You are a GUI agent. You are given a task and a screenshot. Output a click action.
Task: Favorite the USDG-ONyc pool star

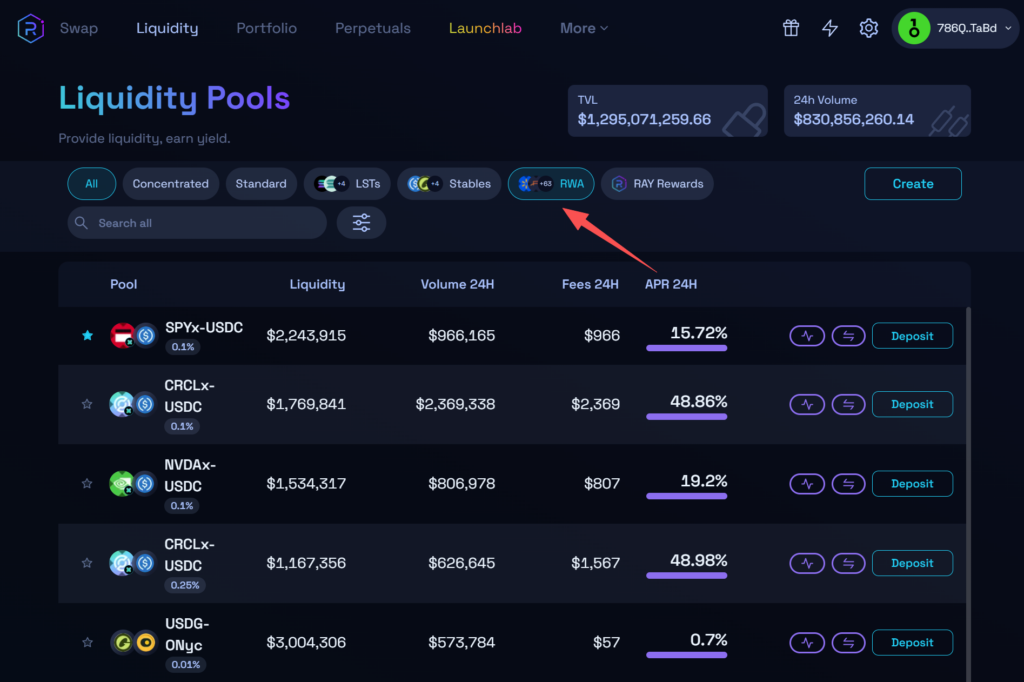click(x=87, y=643)
